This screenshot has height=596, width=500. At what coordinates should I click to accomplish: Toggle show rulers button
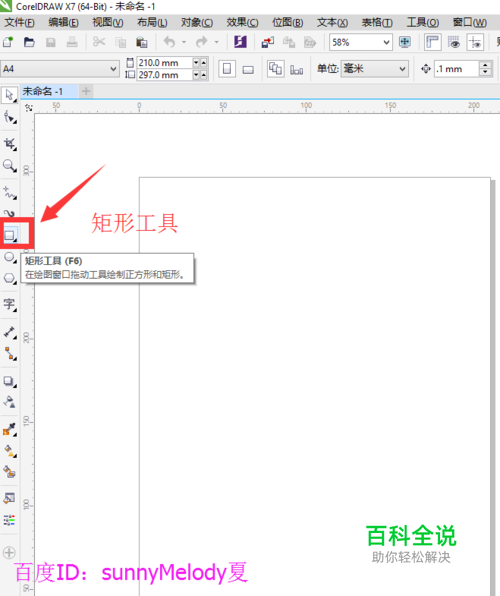[x=433, y=42]
